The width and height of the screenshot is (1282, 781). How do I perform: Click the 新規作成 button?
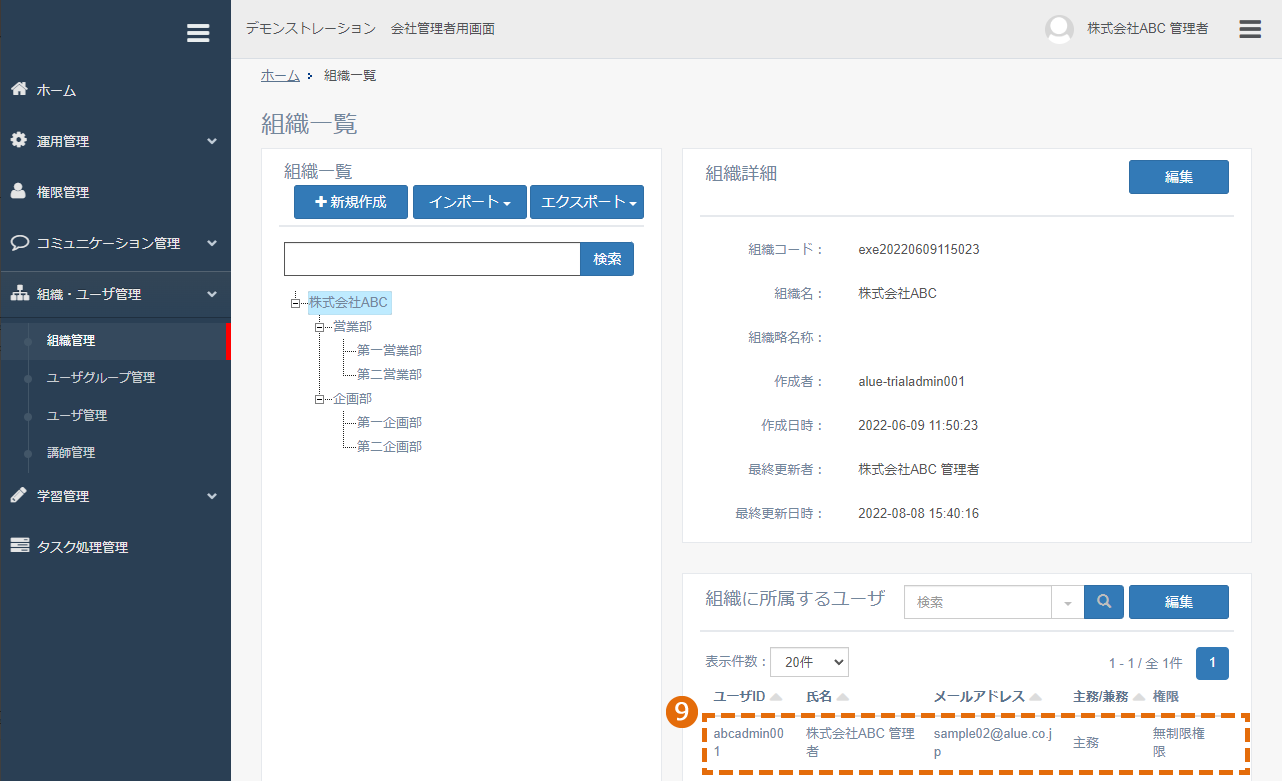pos(351,202)
